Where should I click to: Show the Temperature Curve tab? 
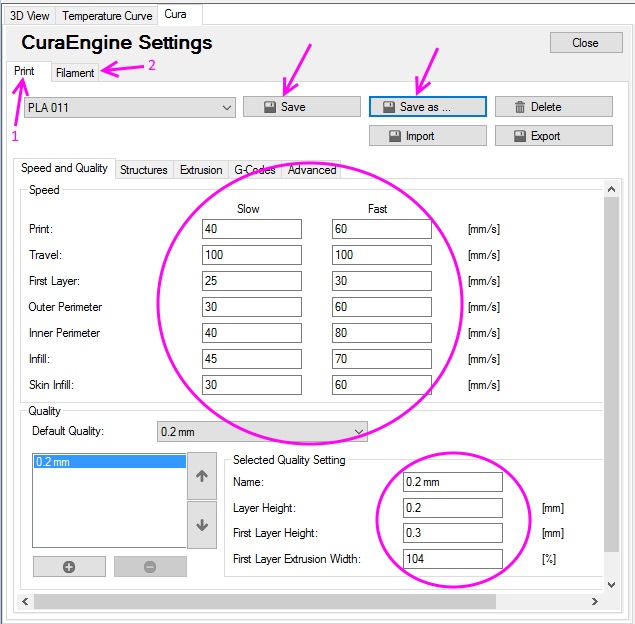coord(107,16)
